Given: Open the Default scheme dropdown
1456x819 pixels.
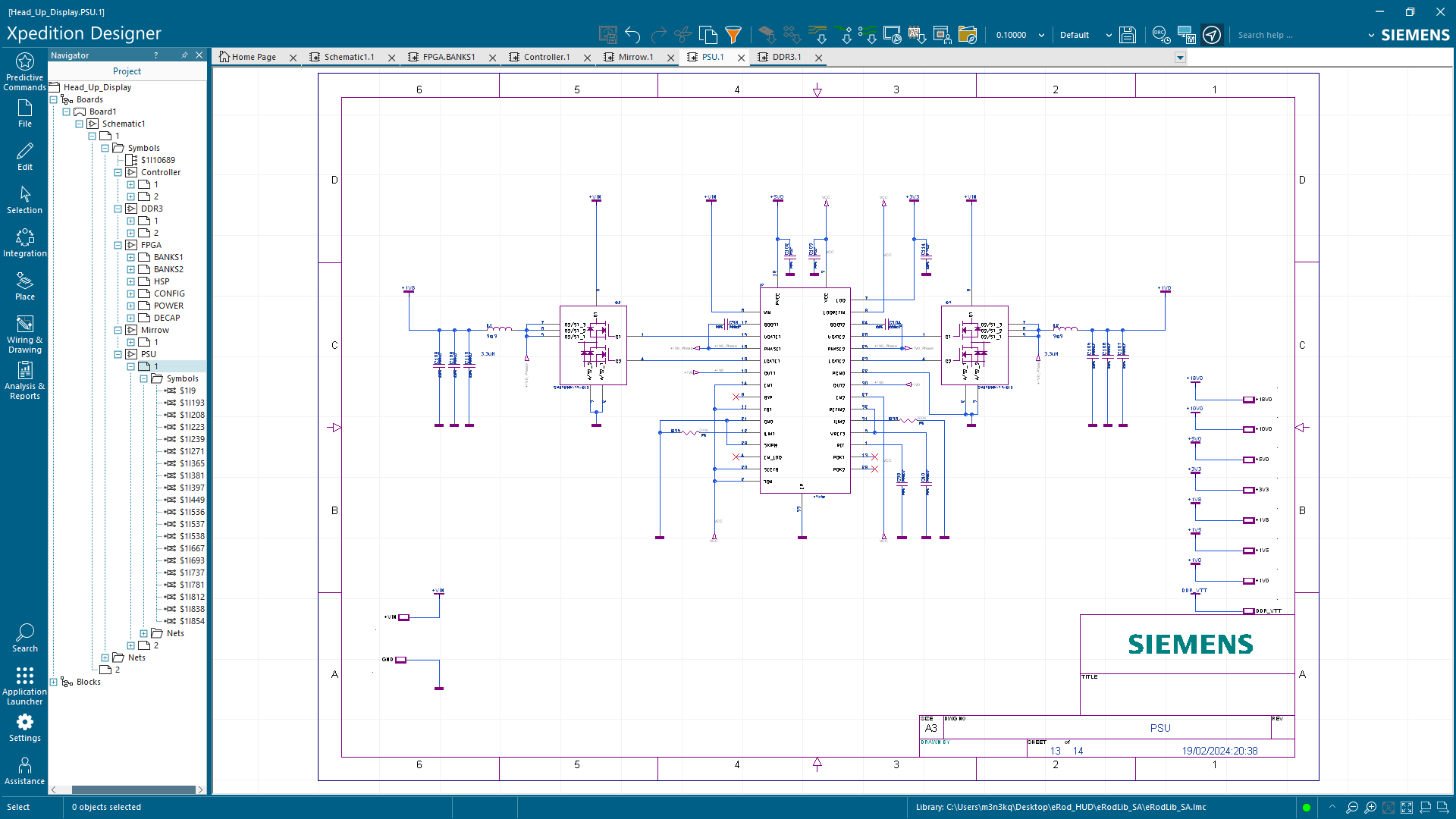Looking at the screenshot, I should click(x=1109, y=36).
